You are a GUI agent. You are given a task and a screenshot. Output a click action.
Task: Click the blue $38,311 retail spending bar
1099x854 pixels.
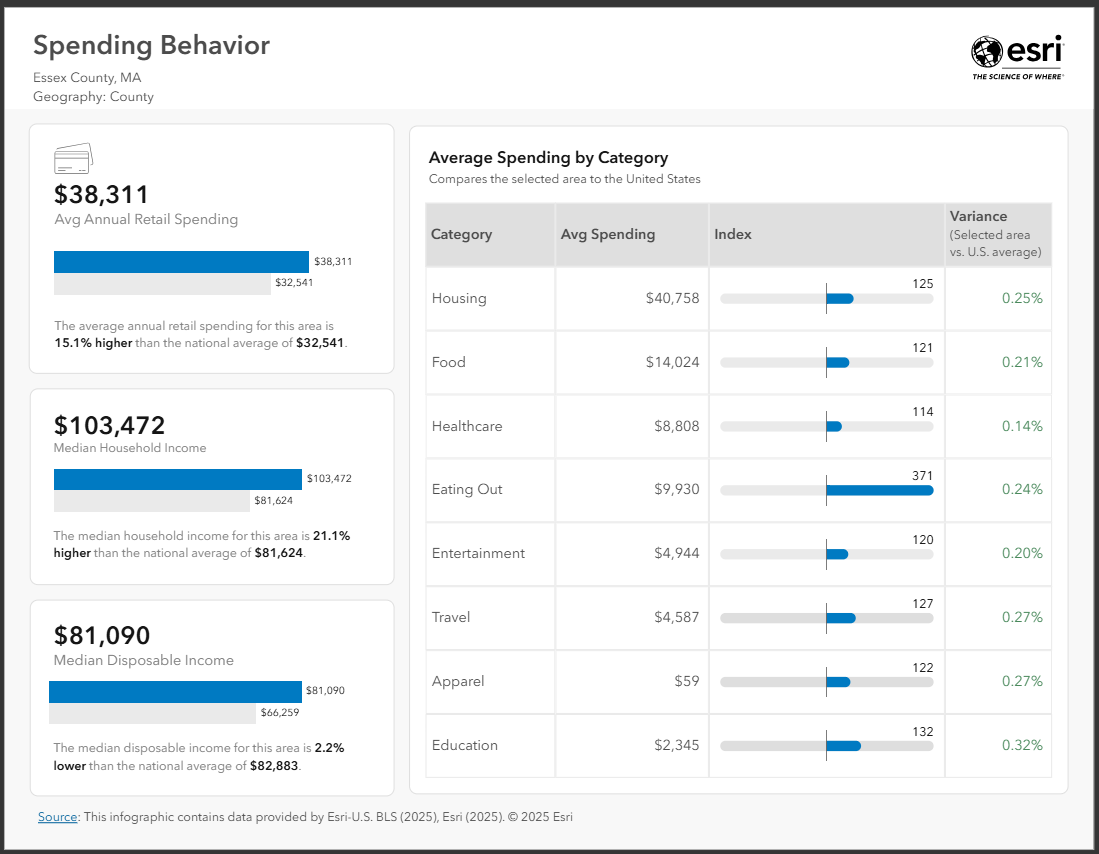click(x=181, y=262)
